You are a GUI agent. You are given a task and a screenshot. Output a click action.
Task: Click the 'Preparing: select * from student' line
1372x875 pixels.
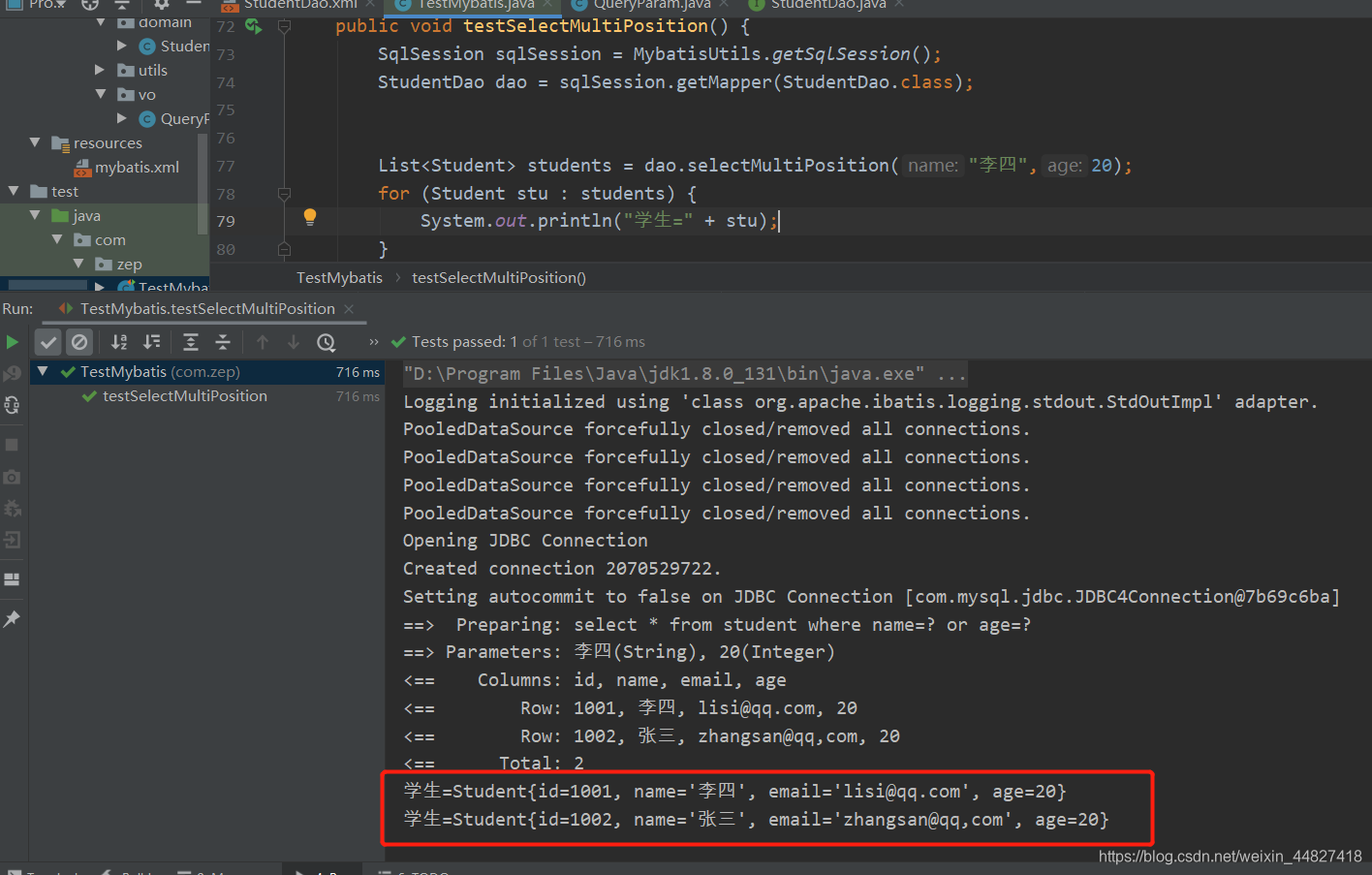coord(717,625)
